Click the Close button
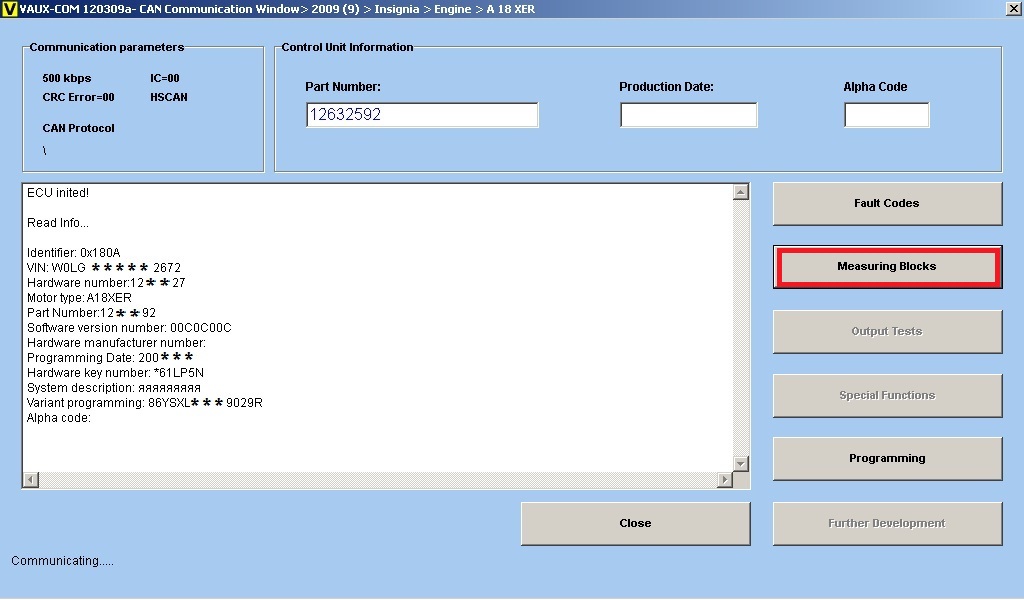 (x=635, y=524)
